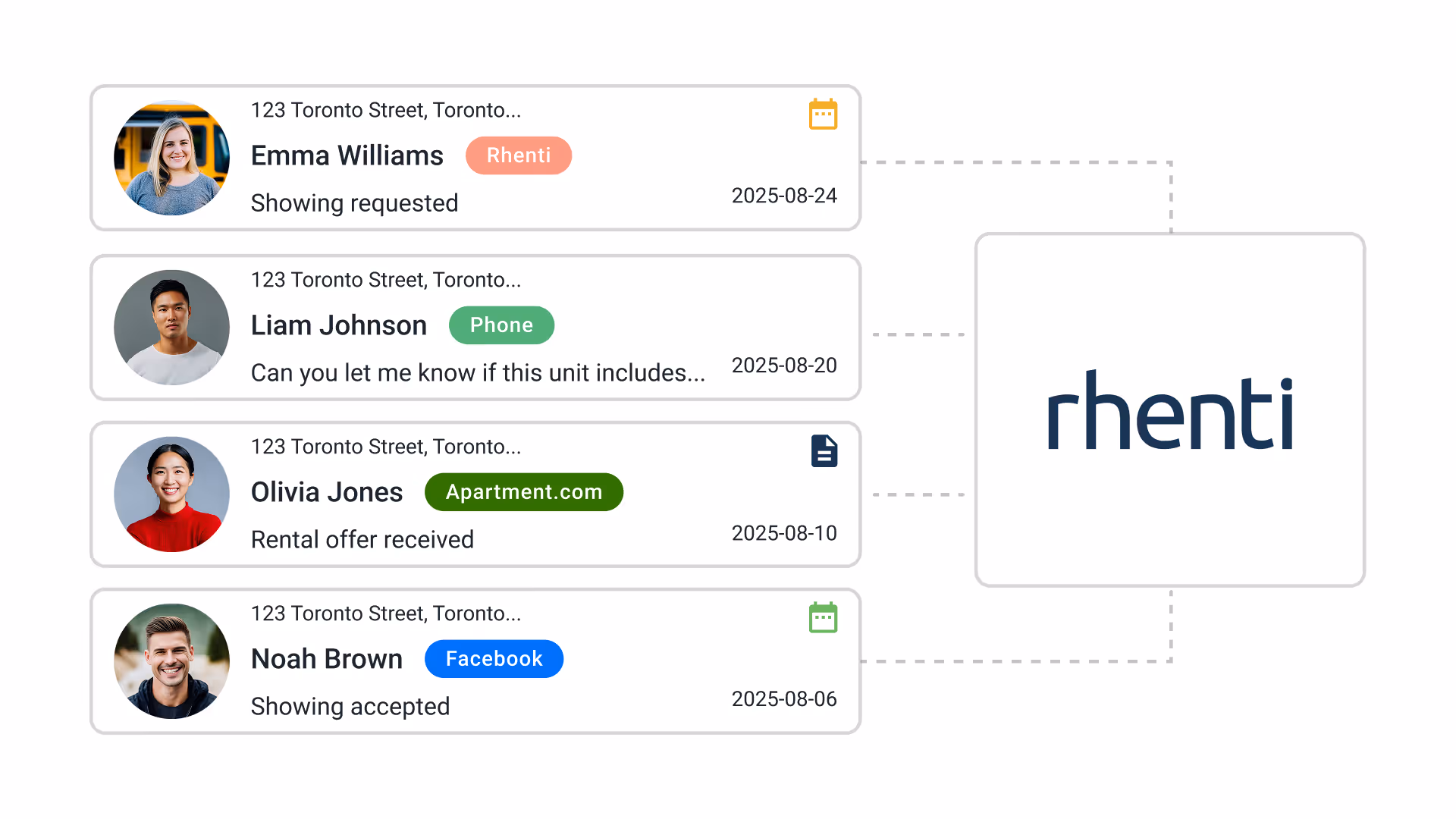Click the date 2025-08-24
Image resolution: width=1456 pixels, height=819 pixels.
coord(784,196)
